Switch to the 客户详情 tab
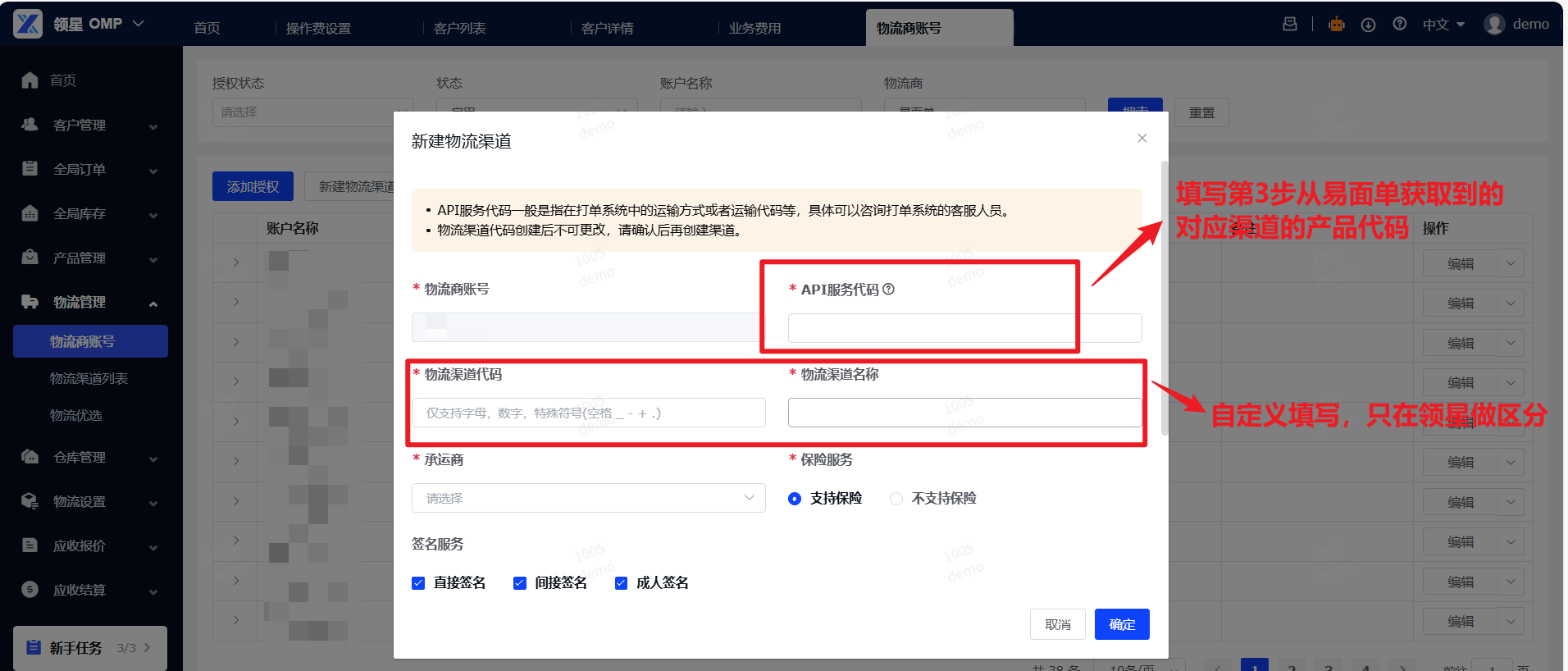Viewport: 1568px width, 671px height. pyautogui.click(x=607, y=28)
